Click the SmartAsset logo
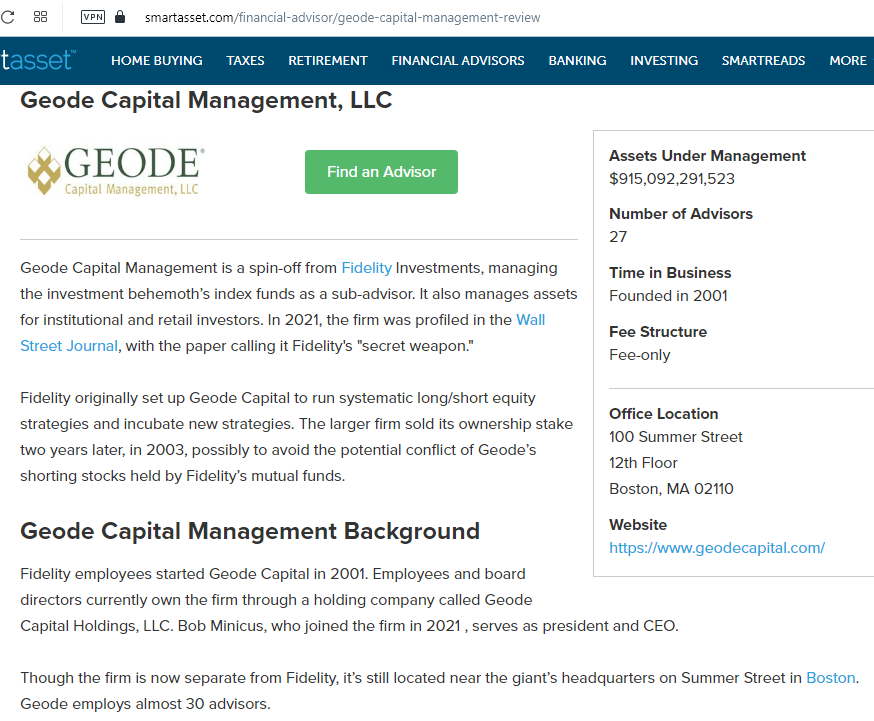Viewport: 874px width, 721px height. (38, 60)
